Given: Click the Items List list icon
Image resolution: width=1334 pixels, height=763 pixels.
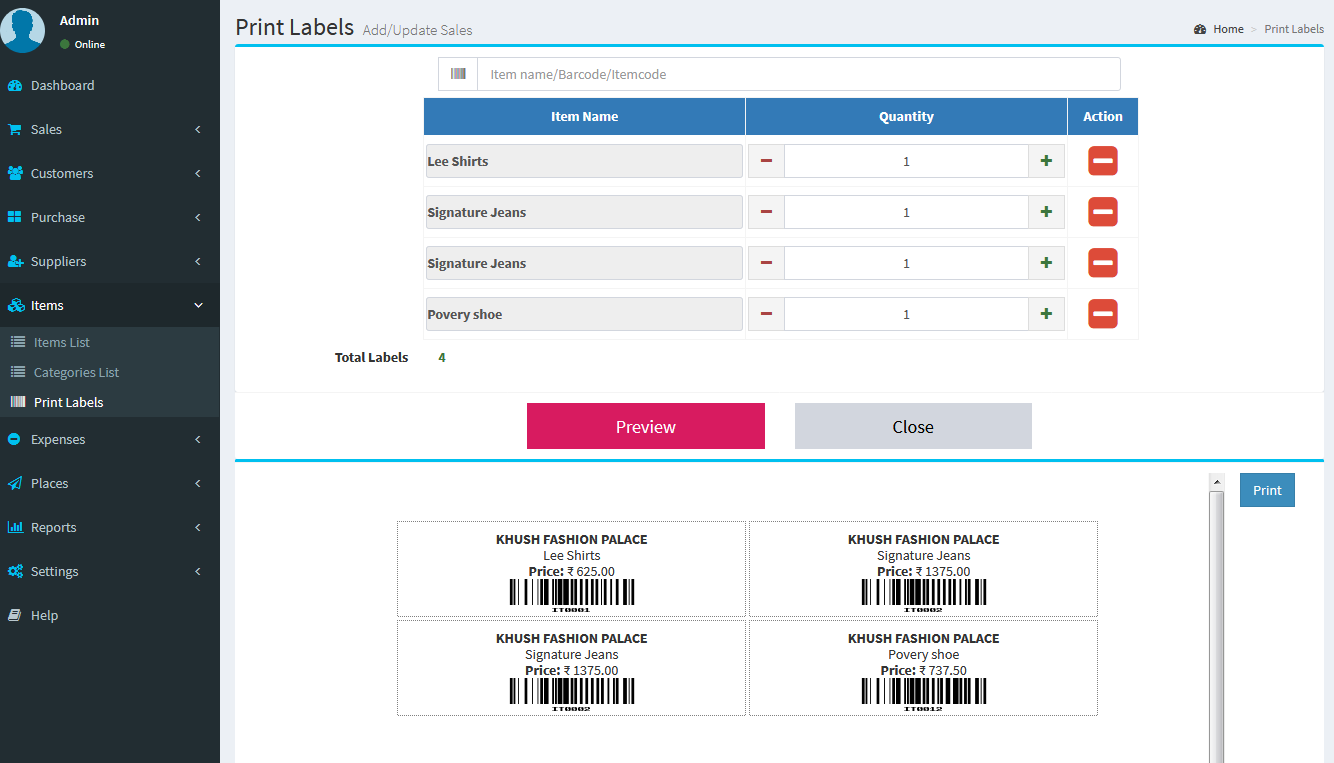Looking at the screenshot, I should click(x=18, y=342).
